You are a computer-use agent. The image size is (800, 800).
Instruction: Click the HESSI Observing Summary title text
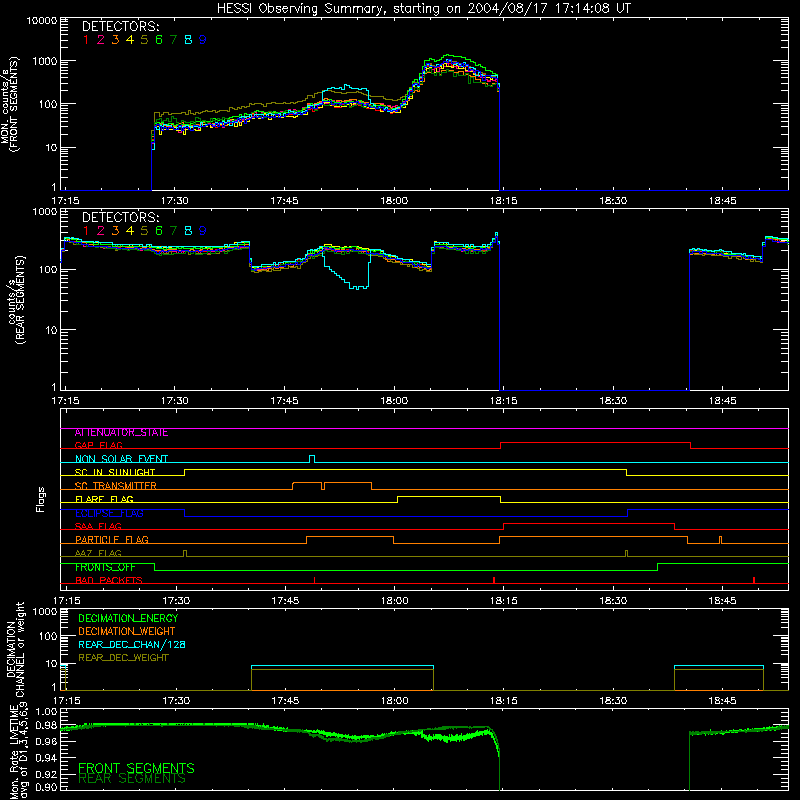(423, 9)
